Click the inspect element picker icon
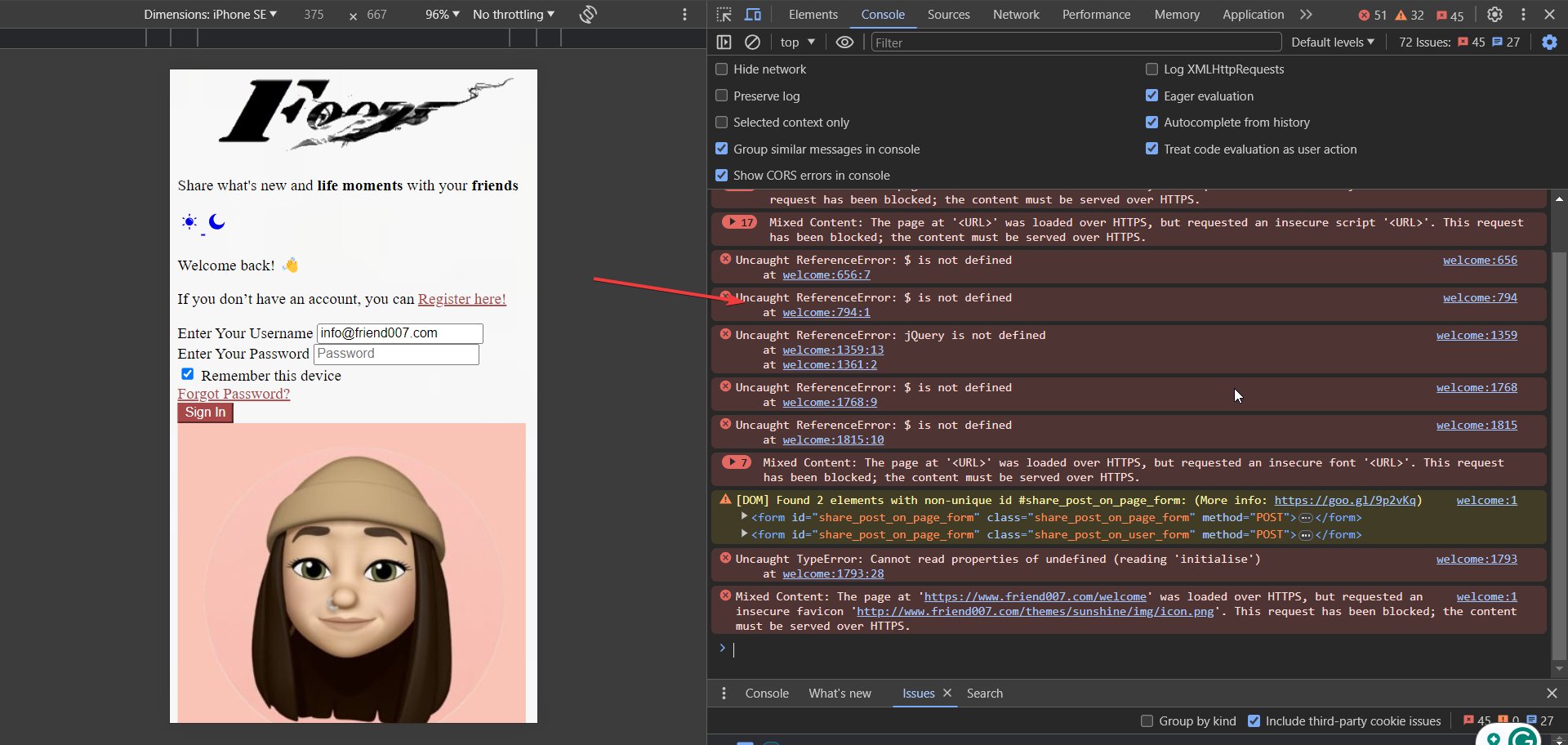The height and width of the screenshot is (745, 1568). (x=724, y=15)
